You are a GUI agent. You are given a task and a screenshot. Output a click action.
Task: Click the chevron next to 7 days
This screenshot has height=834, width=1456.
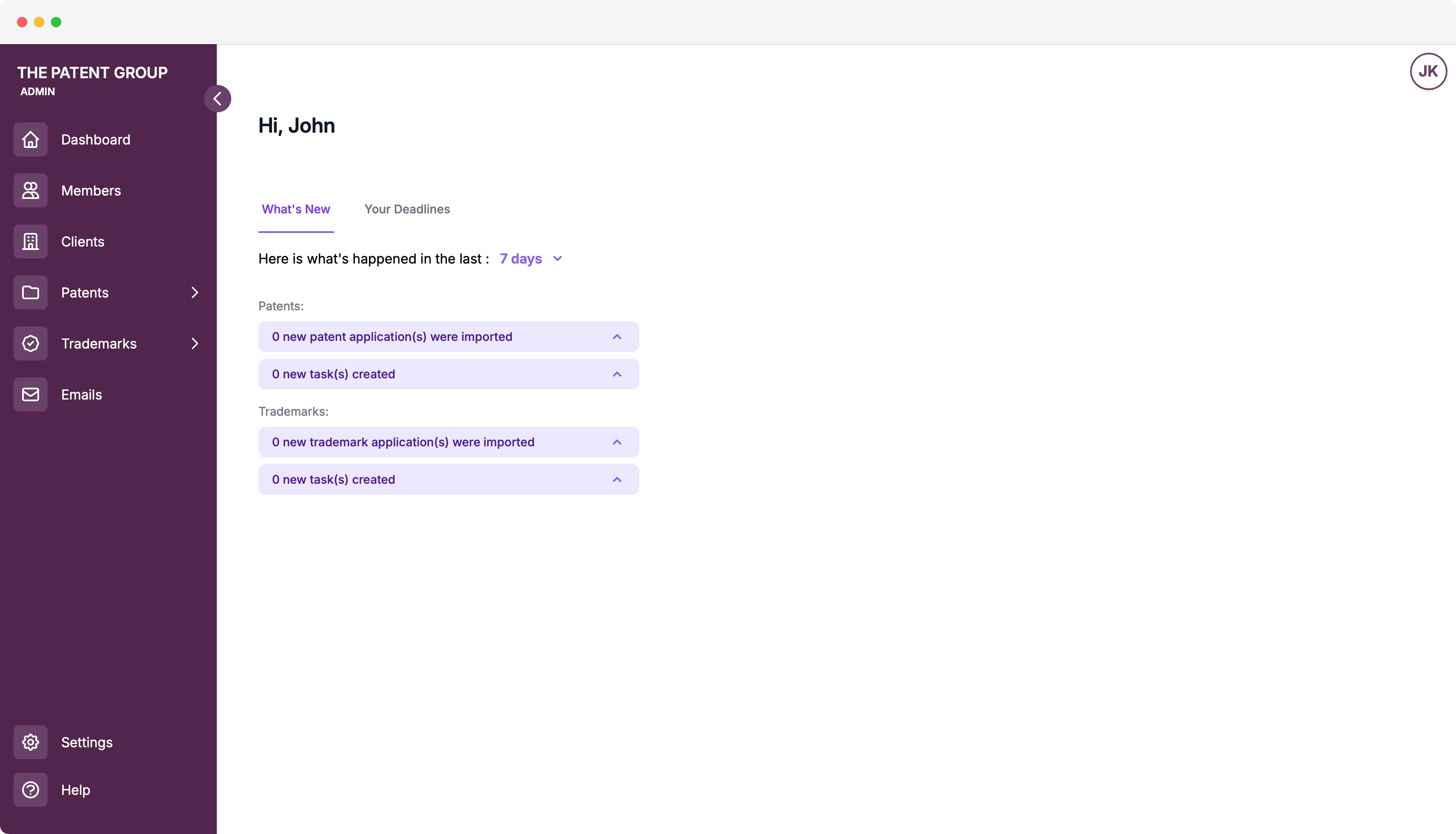click(558, 259)
